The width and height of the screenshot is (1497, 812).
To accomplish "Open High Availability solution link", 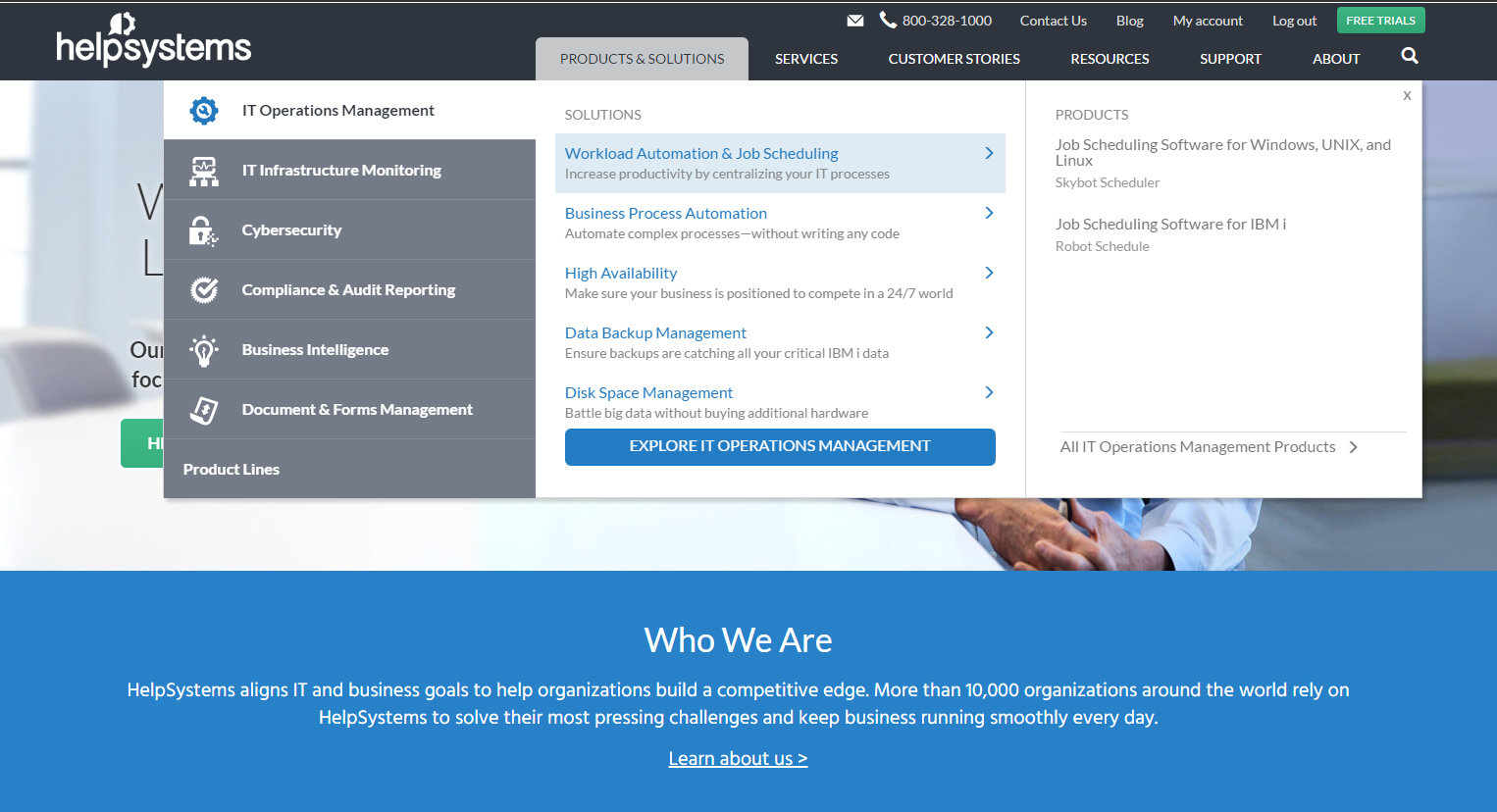I will click(x=621, y=273).
